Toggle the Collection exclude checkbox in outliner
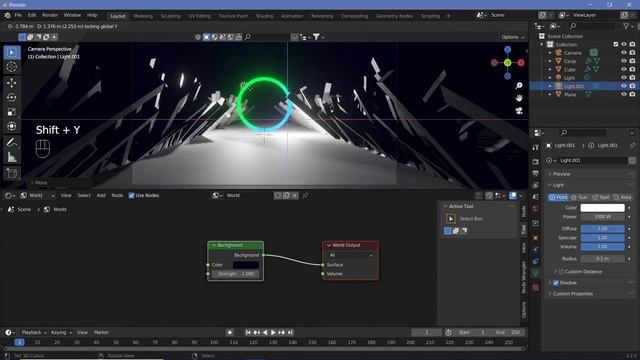The width and height of the screenshot is (640, 360). [616, 44]
